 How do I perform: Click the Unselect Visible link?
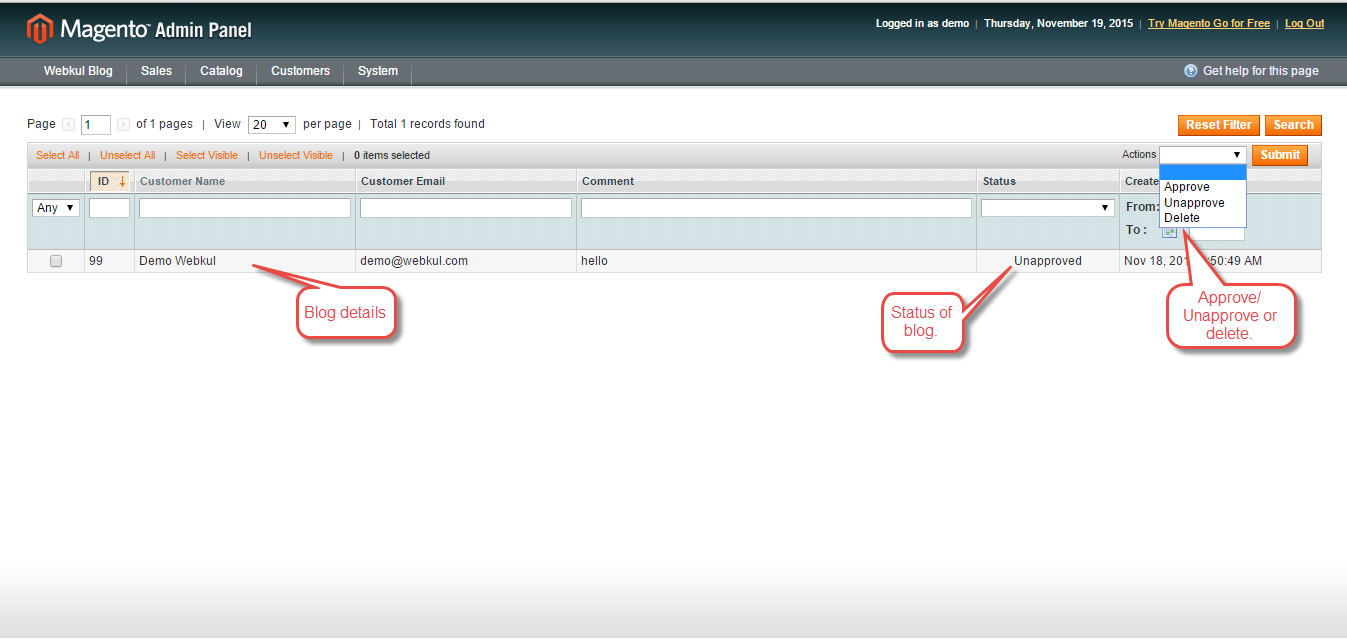[296, 155]
